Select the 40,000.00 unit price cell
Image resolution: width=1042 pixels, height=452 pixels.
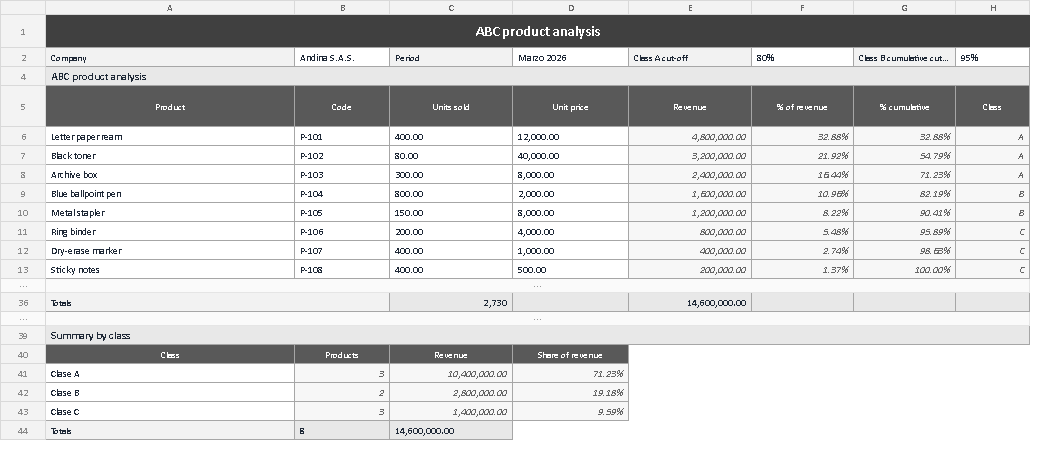click(571, 156)
